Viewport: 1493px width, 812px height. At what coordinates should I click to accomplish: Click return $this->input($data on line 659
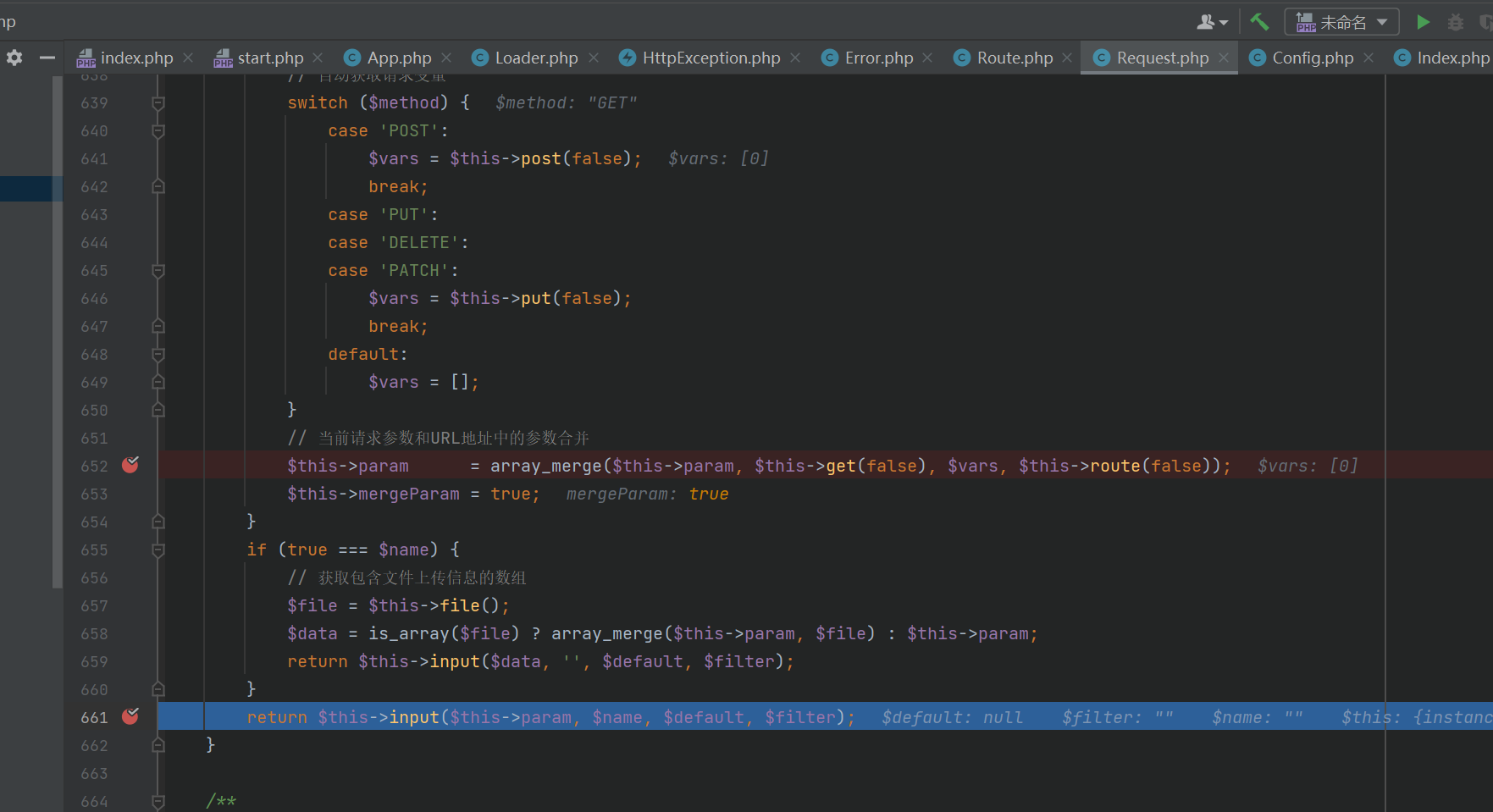coord(413,661)
